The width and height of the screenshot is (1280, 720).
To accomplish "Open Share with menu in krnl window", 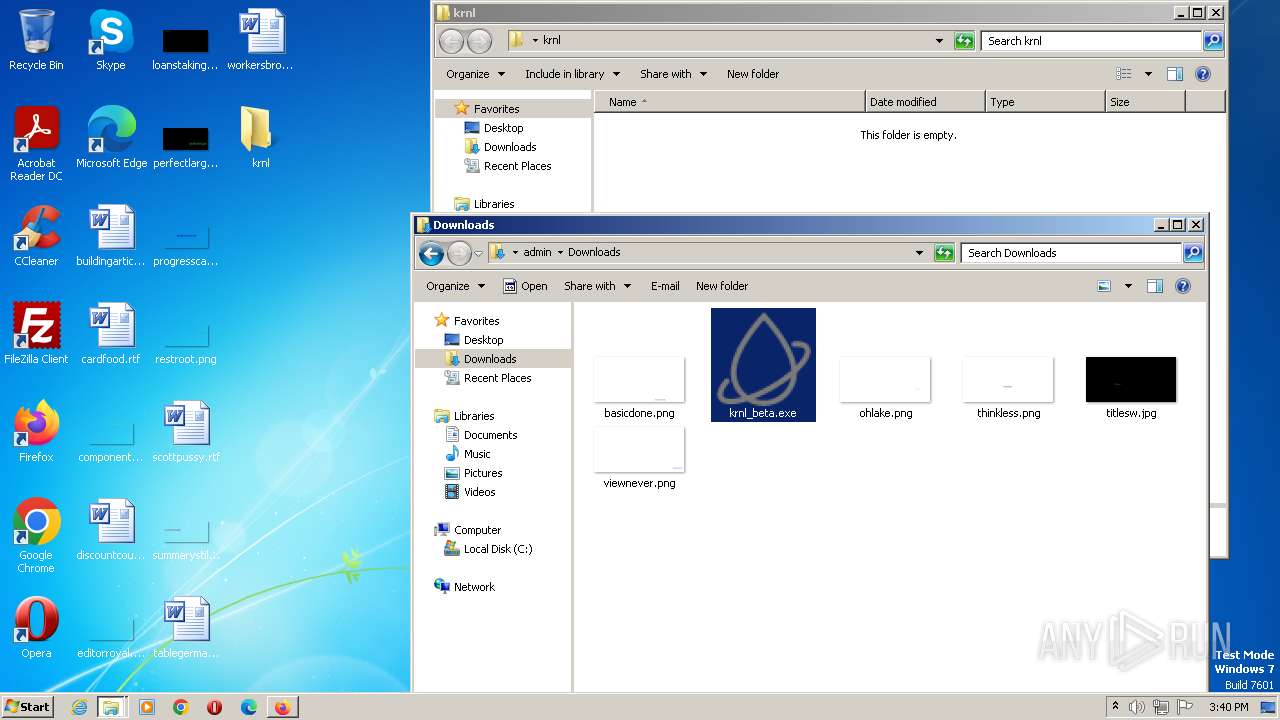I will 673,74.
